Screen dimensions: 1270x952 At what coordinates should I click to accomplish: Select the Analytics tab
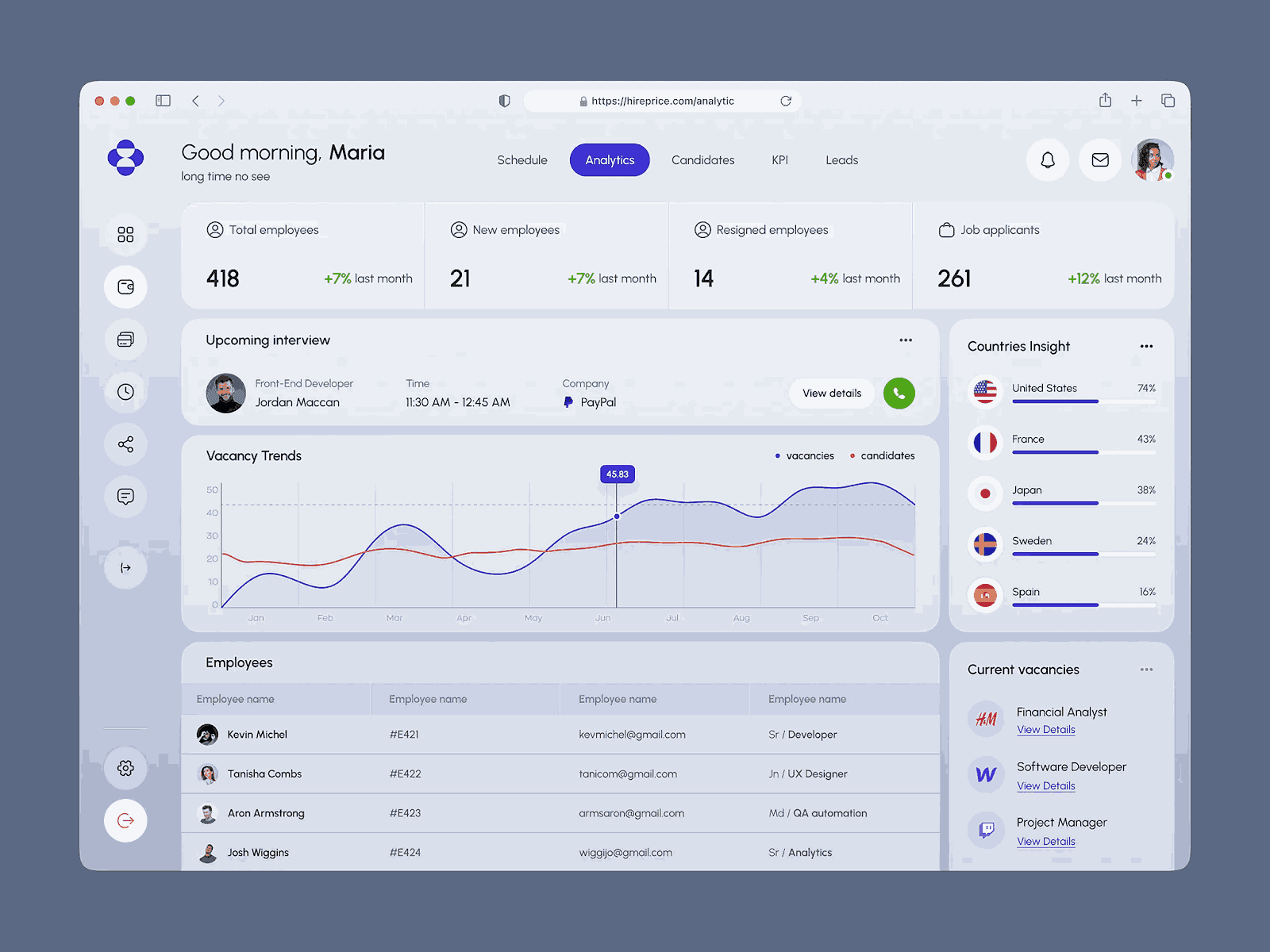tap(610, 160)
